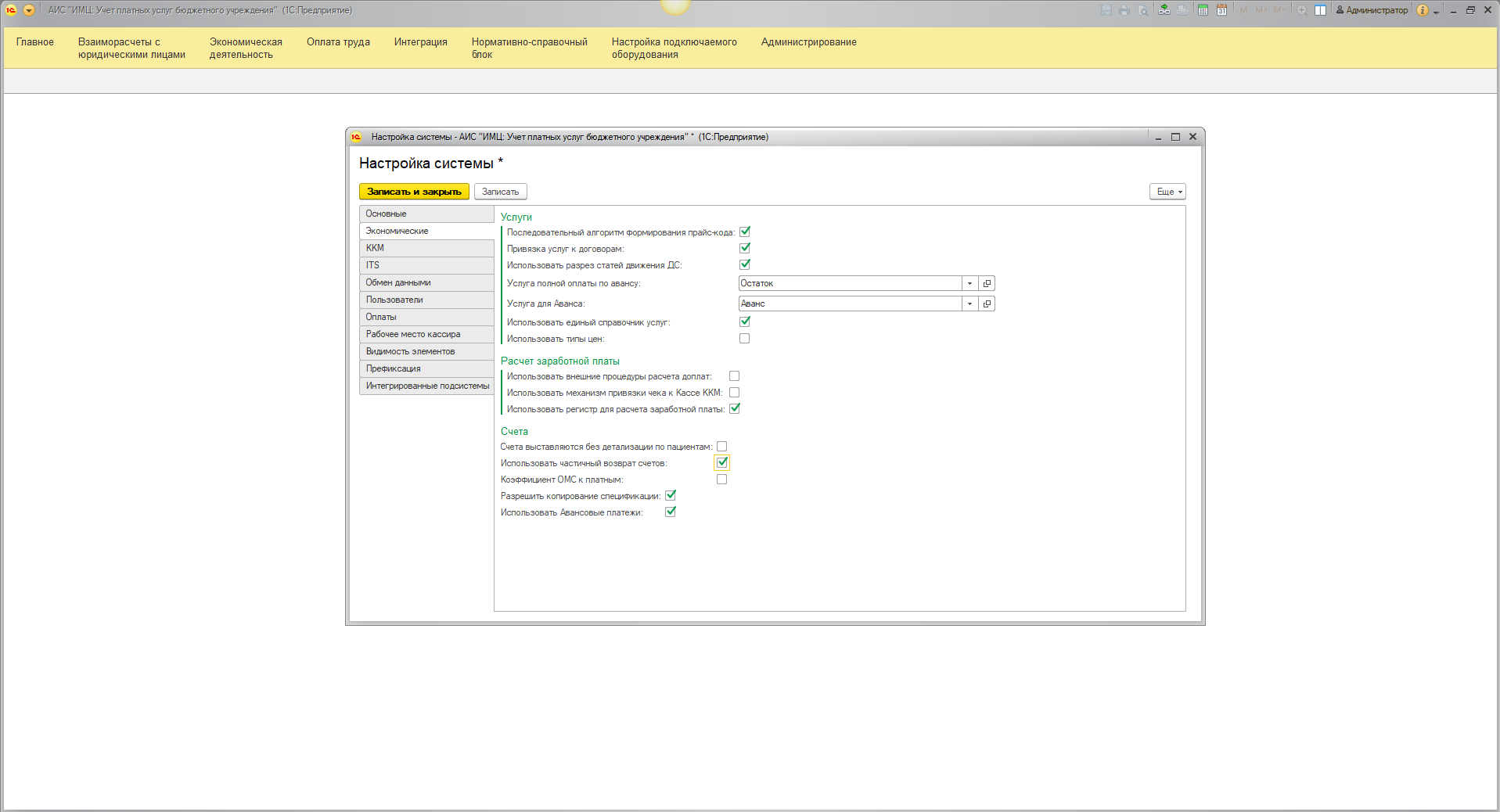1500x812 pixels.
Task: Toggle the split panels layout icon
Action: 1321,10
